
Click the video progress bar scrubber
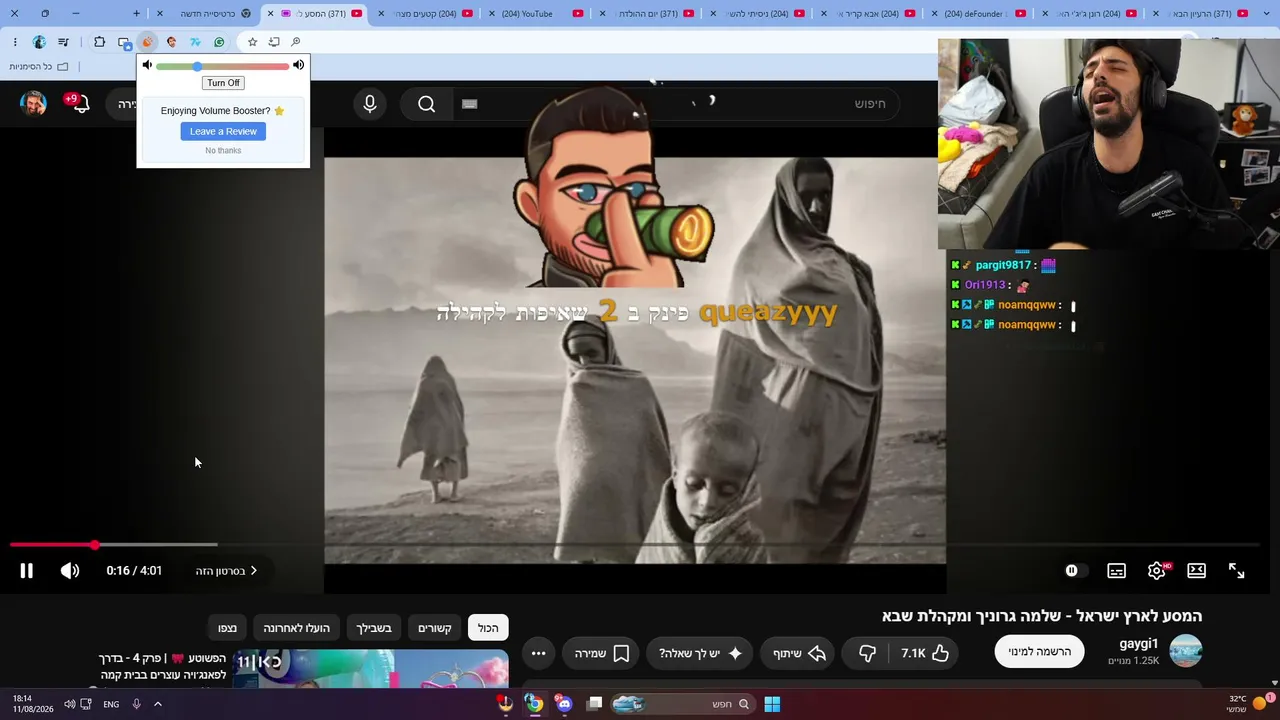click(94, 545)
